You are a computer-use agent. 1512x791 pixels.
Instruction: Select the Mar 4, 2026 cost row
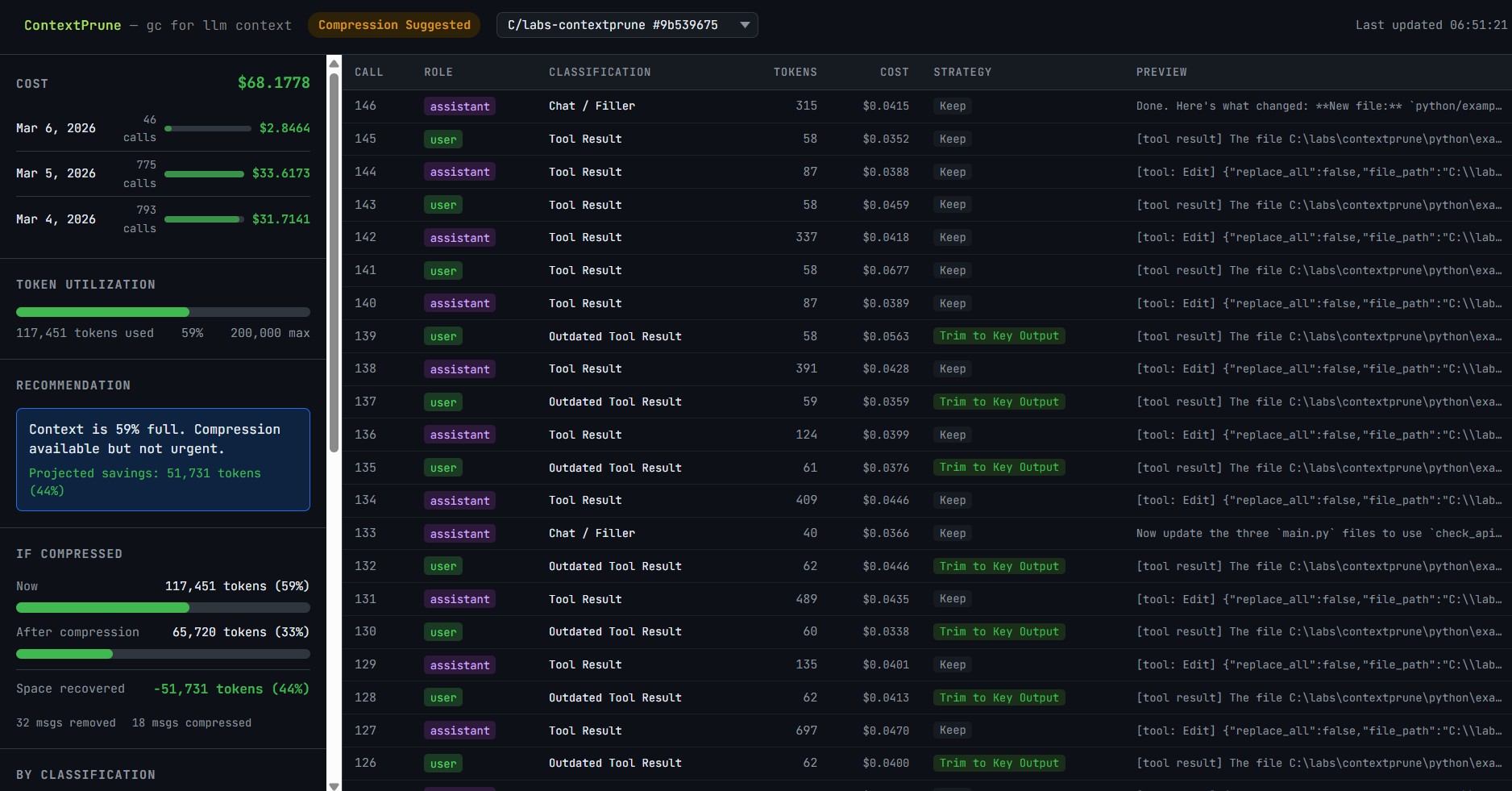coord(163,219)
